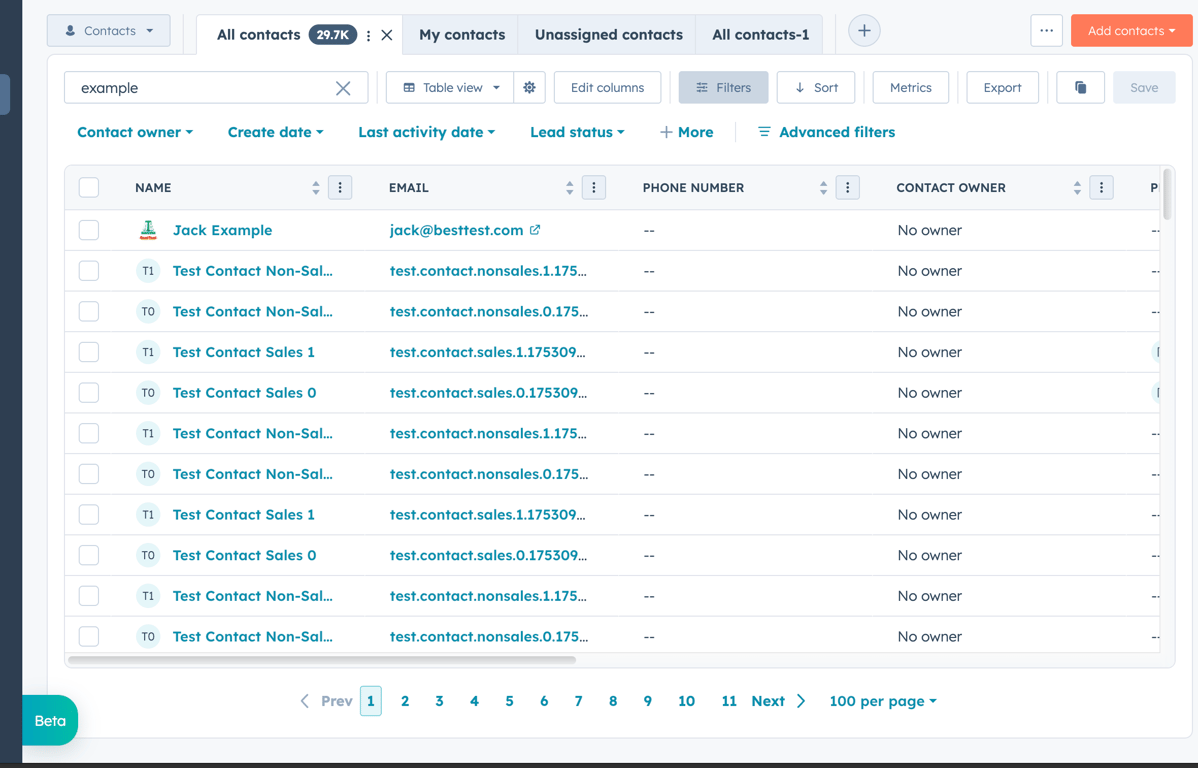The image size is (1198, 768).
Task: Go to page 2
Action: [405, 701]
